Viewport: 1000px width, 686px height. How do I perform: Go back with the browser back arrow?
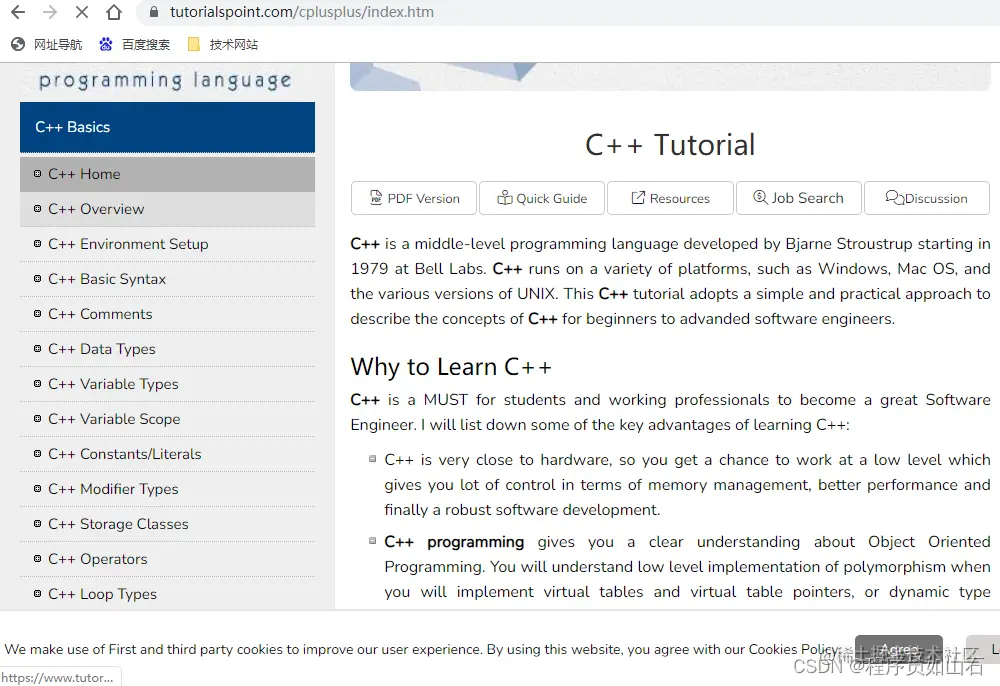[x=18, y=12]
